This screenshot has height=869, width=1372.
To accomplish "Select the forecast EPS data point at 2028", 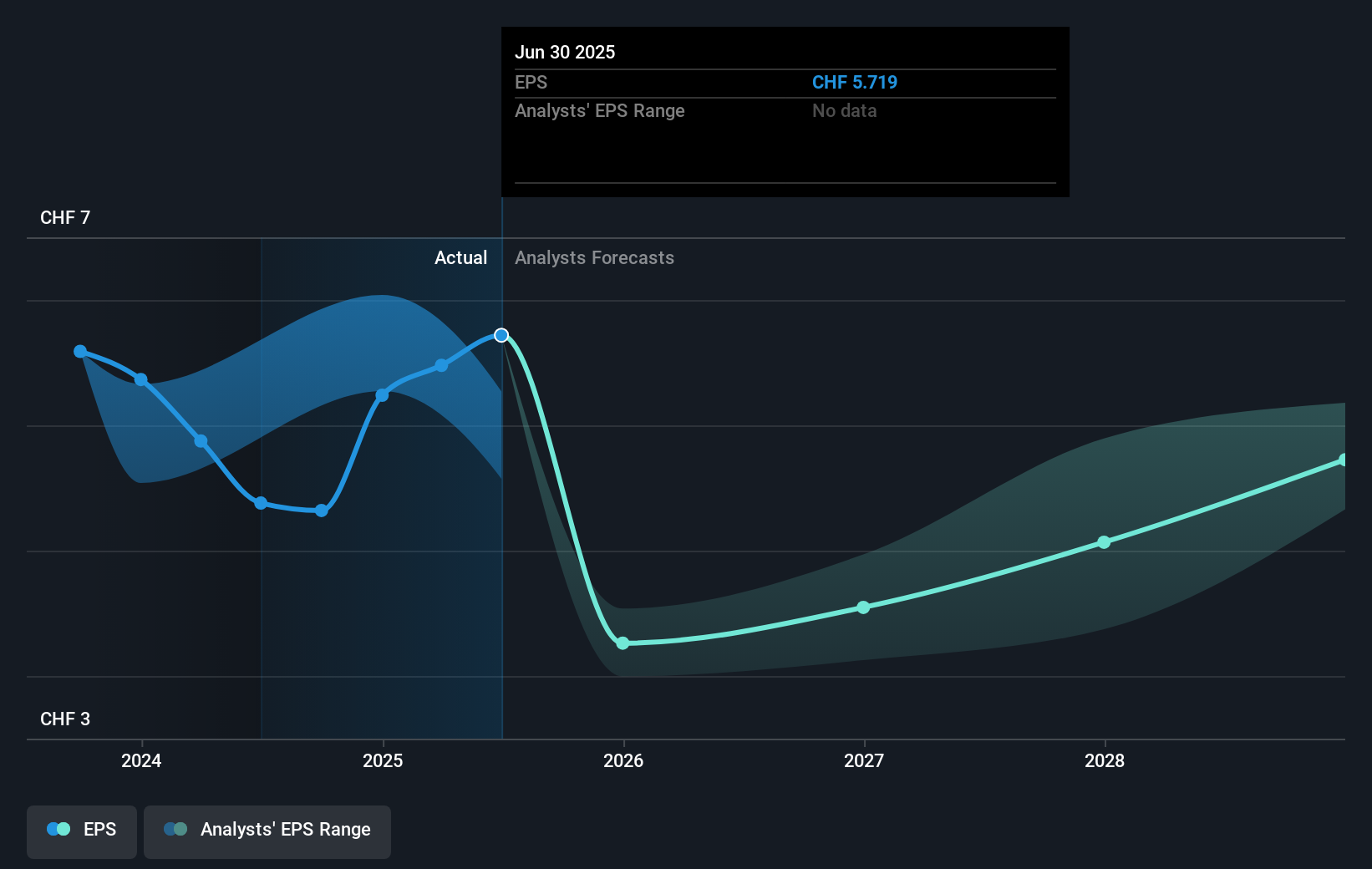I will coord(1104,542).
